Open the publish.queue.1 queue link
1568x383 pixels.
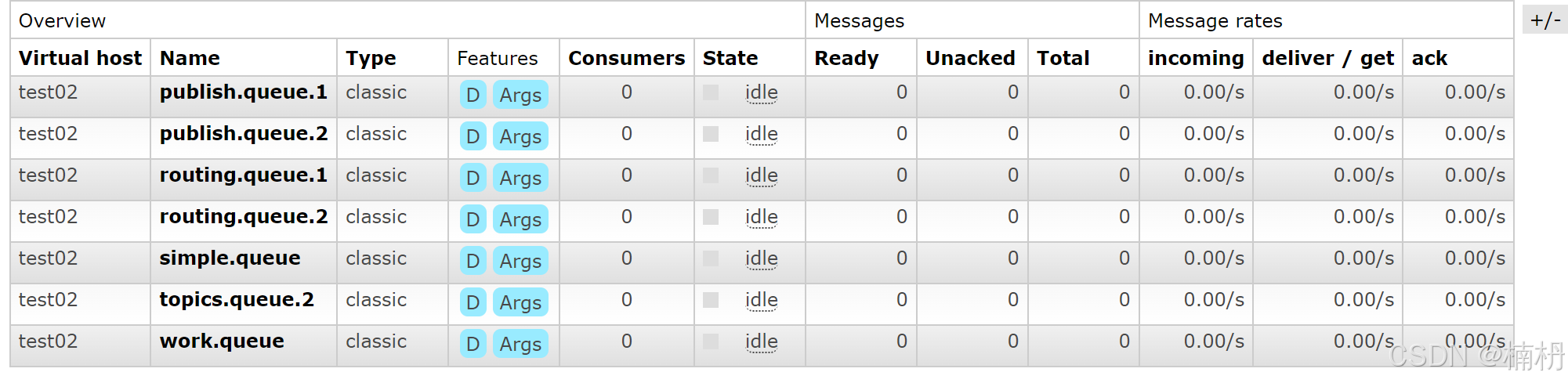(x=243, y=92)
